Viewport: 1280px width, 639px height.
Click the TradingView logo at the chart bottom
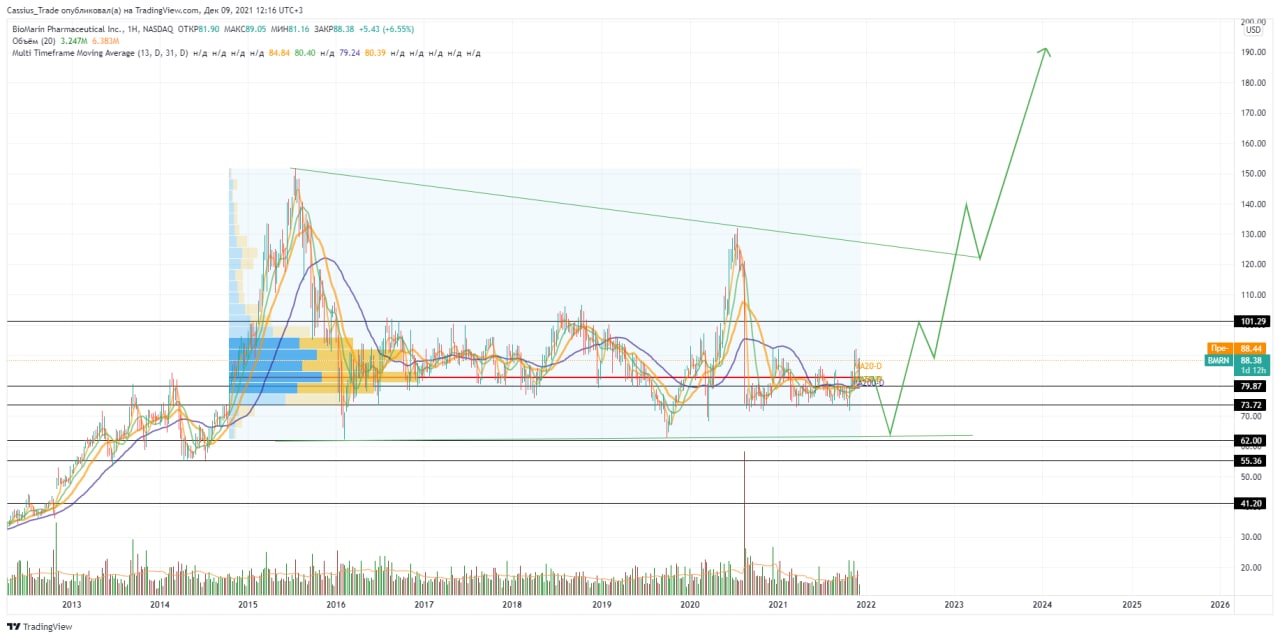(39, 627)
